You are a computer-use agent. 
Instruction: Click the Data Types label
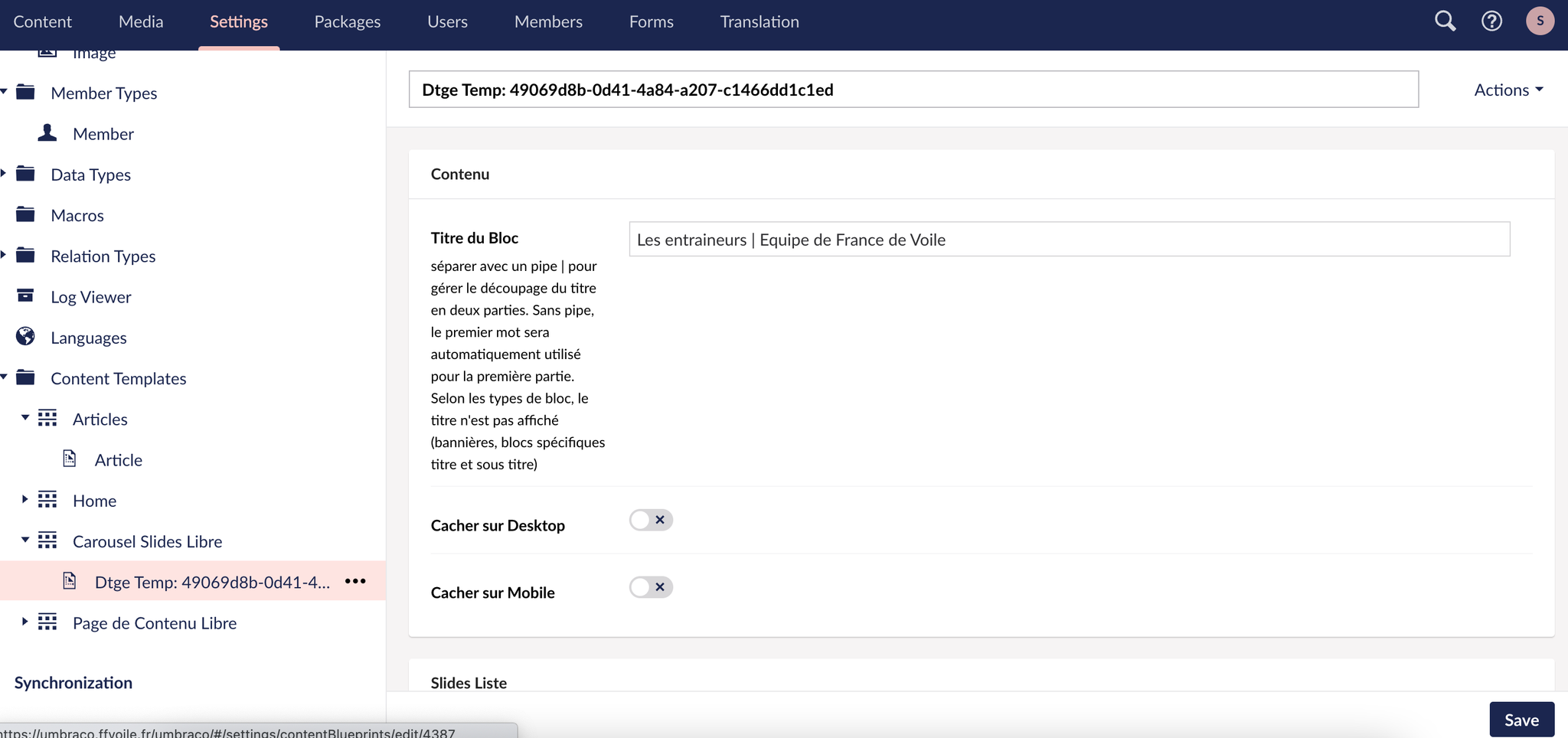tap(91, 175)
